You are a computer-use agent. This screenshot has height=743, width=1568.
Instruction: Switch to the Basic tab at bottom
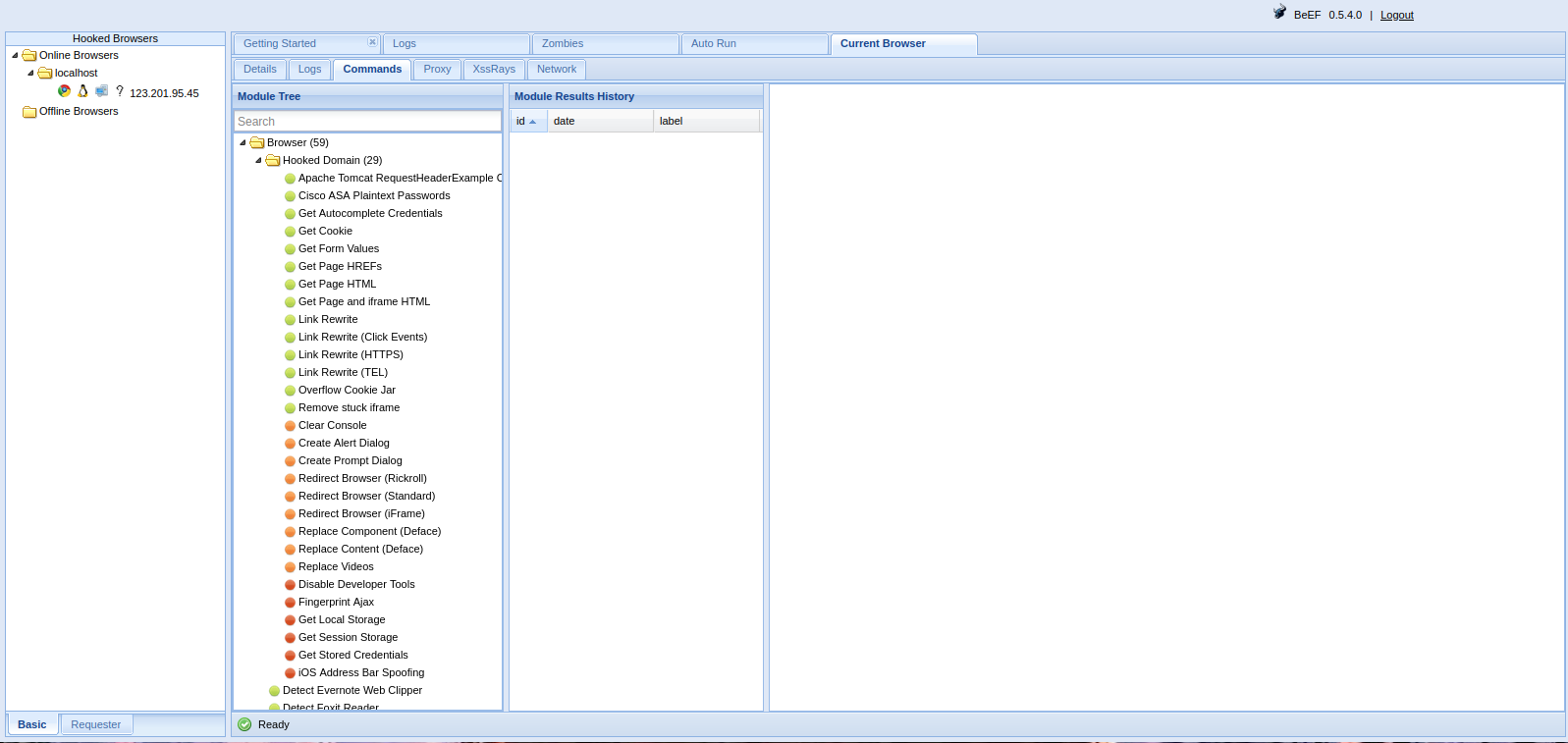[32, 724]
